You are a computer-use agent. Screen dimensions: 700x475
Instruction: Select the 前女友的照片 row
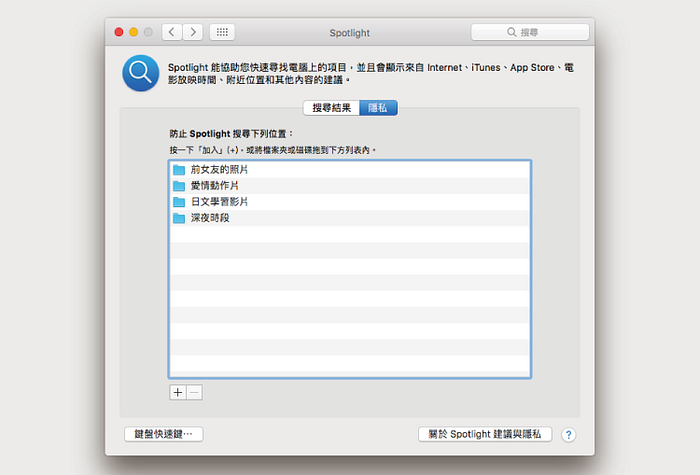[x=350, y=170]
